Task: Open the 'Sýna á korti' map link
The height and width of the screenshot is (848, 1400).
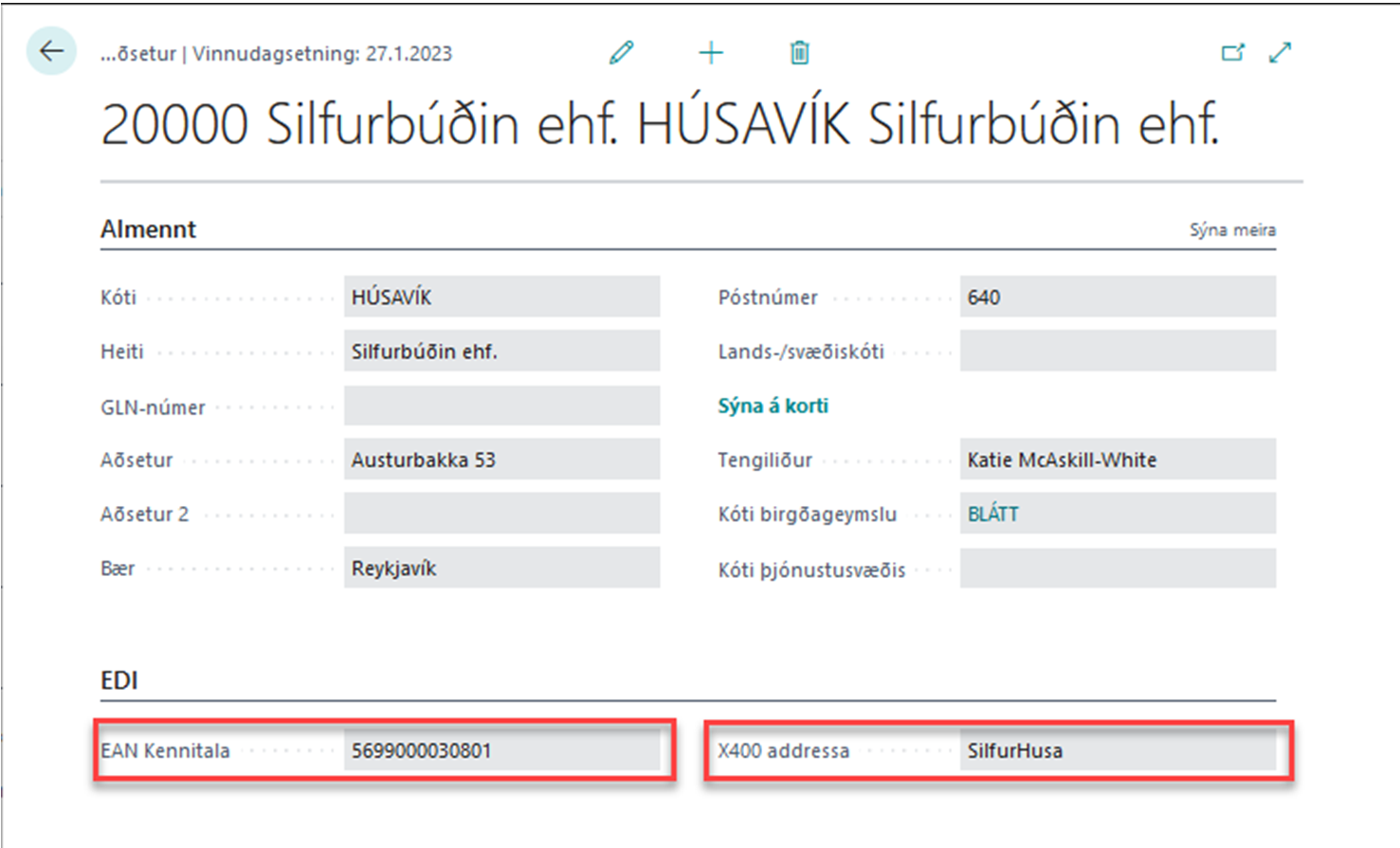Action: (x=773, y=406)
